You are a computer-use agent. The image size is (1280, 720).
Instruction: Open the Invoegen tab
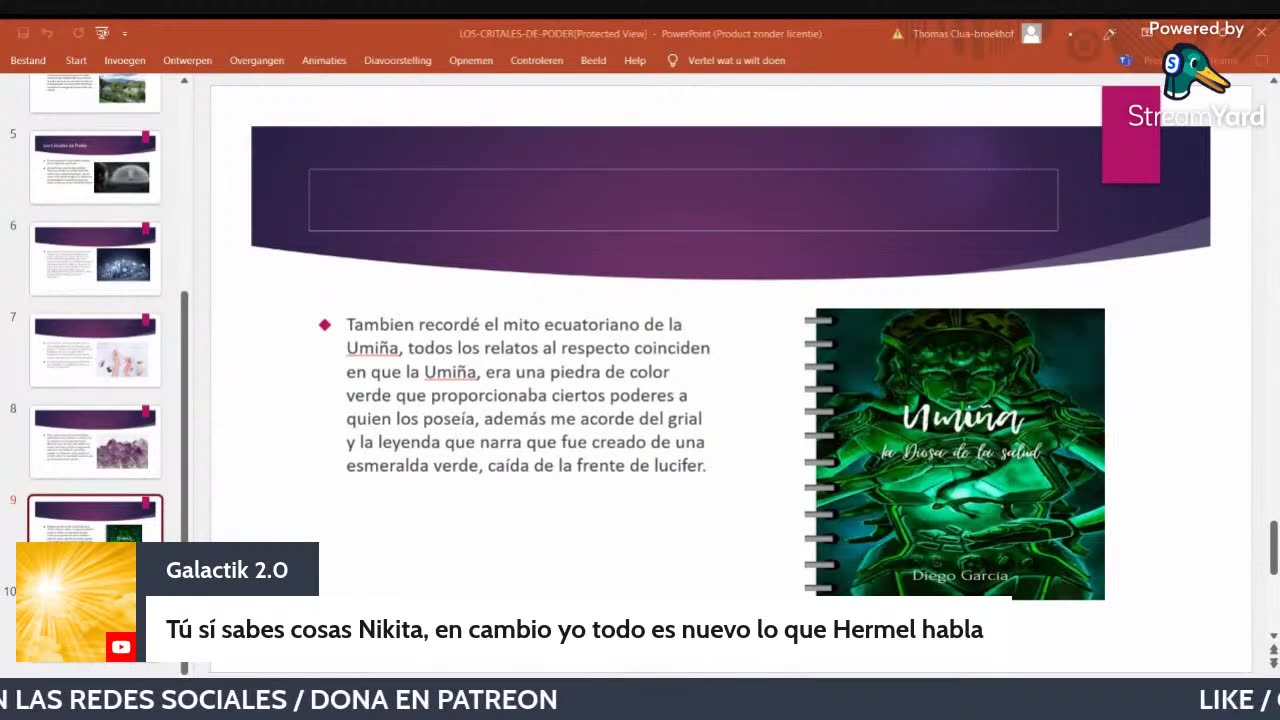pos(125,60)
